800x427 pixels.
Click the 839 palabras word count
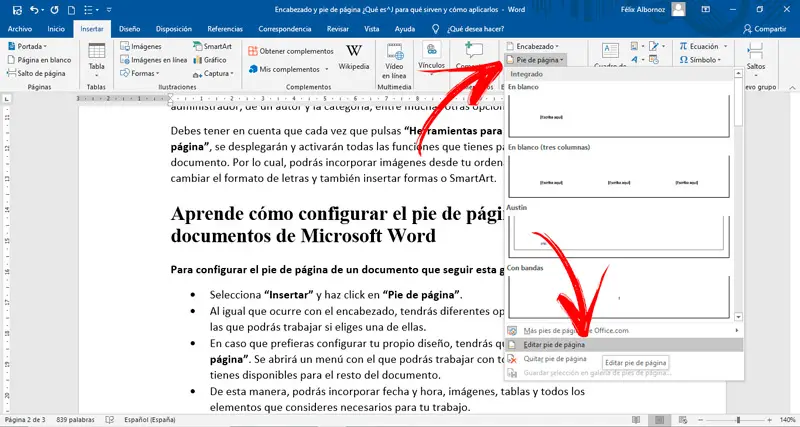75,420
